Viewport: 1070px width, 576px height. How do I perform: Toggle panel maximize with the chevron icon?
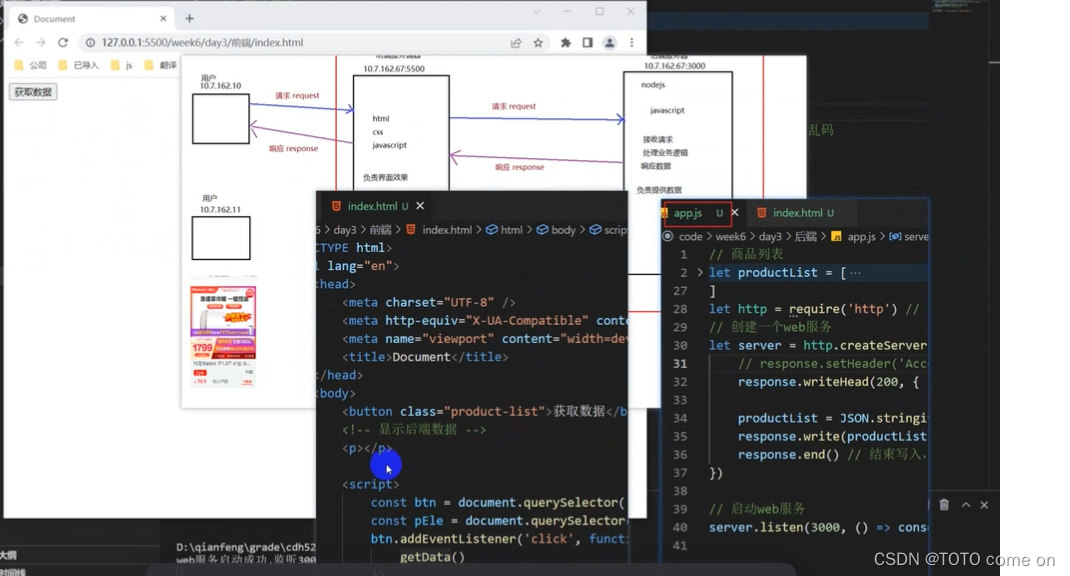[966, 505]
